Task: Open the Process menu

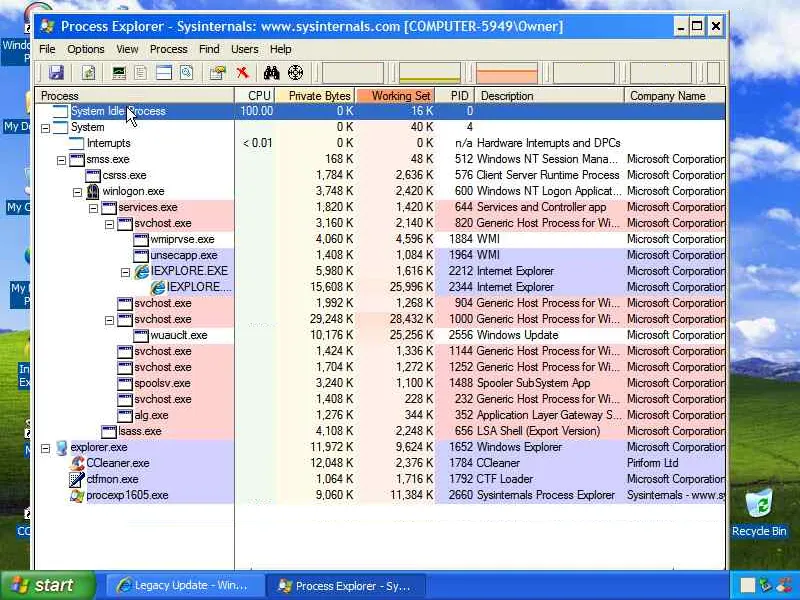Action: click(168, 49)
